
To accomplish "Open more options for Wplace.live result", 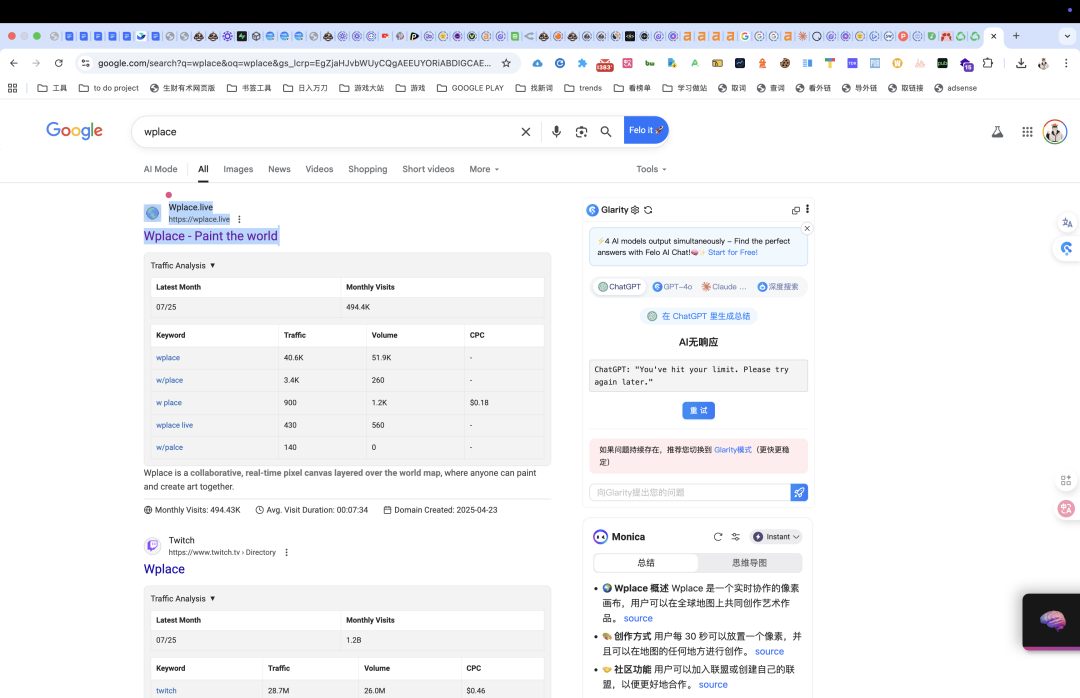I will [x=239, y=220].
